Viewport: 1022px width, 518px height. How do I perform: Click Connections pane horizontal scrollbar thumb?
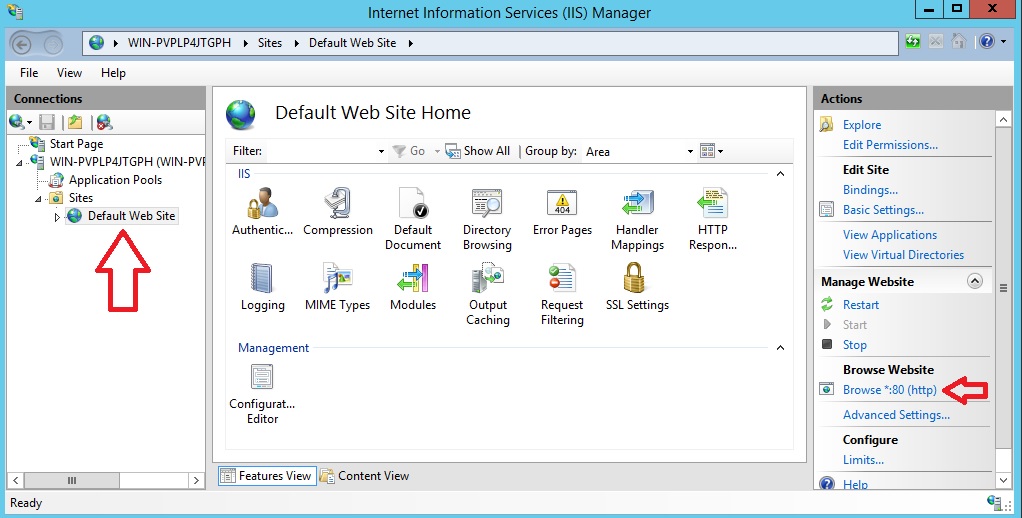tap(72, 480)
